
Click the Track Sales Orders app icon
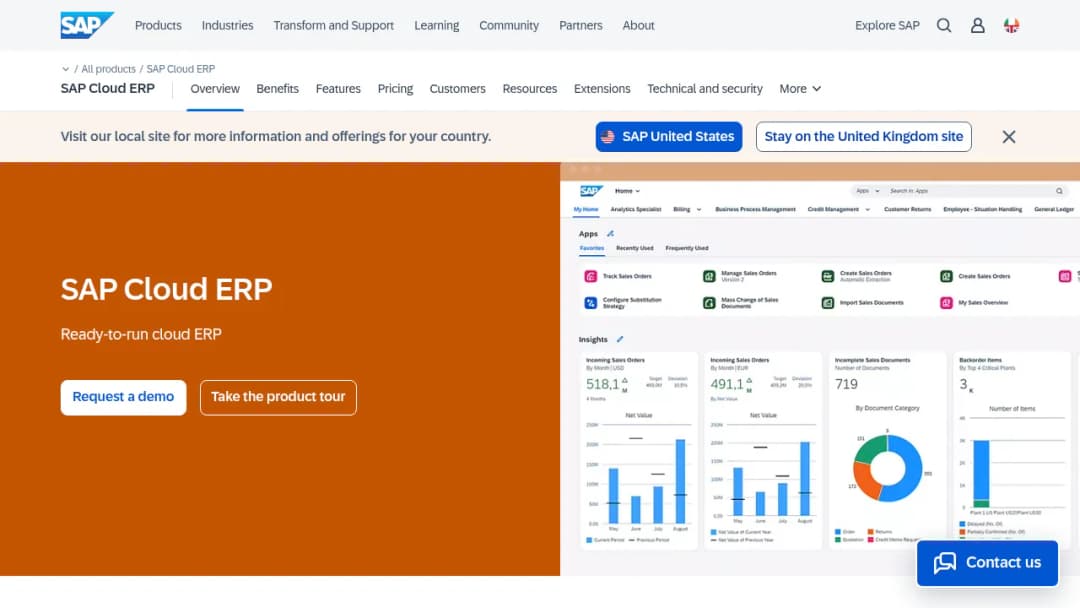590,276
